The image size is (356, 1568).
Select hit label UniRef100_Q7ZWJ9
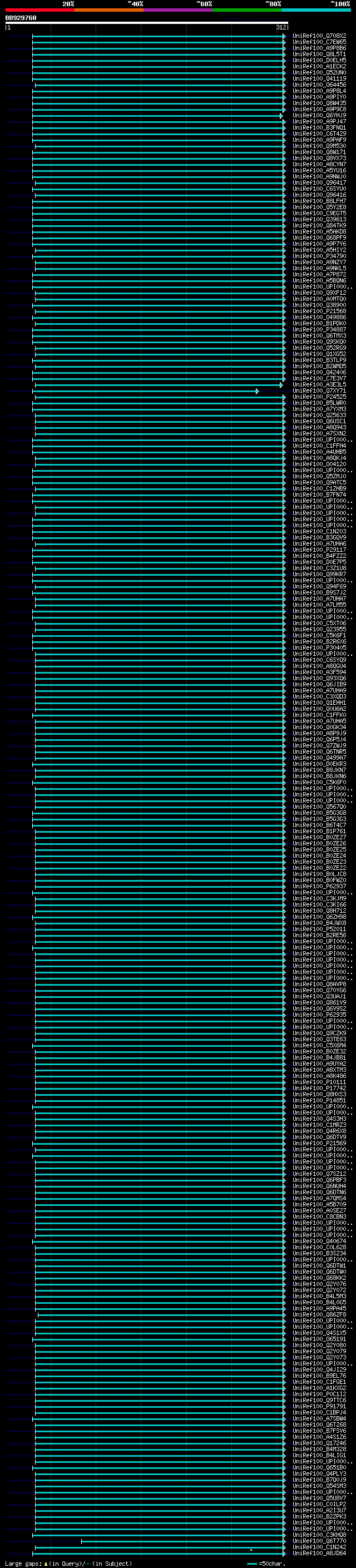point(319,746)
